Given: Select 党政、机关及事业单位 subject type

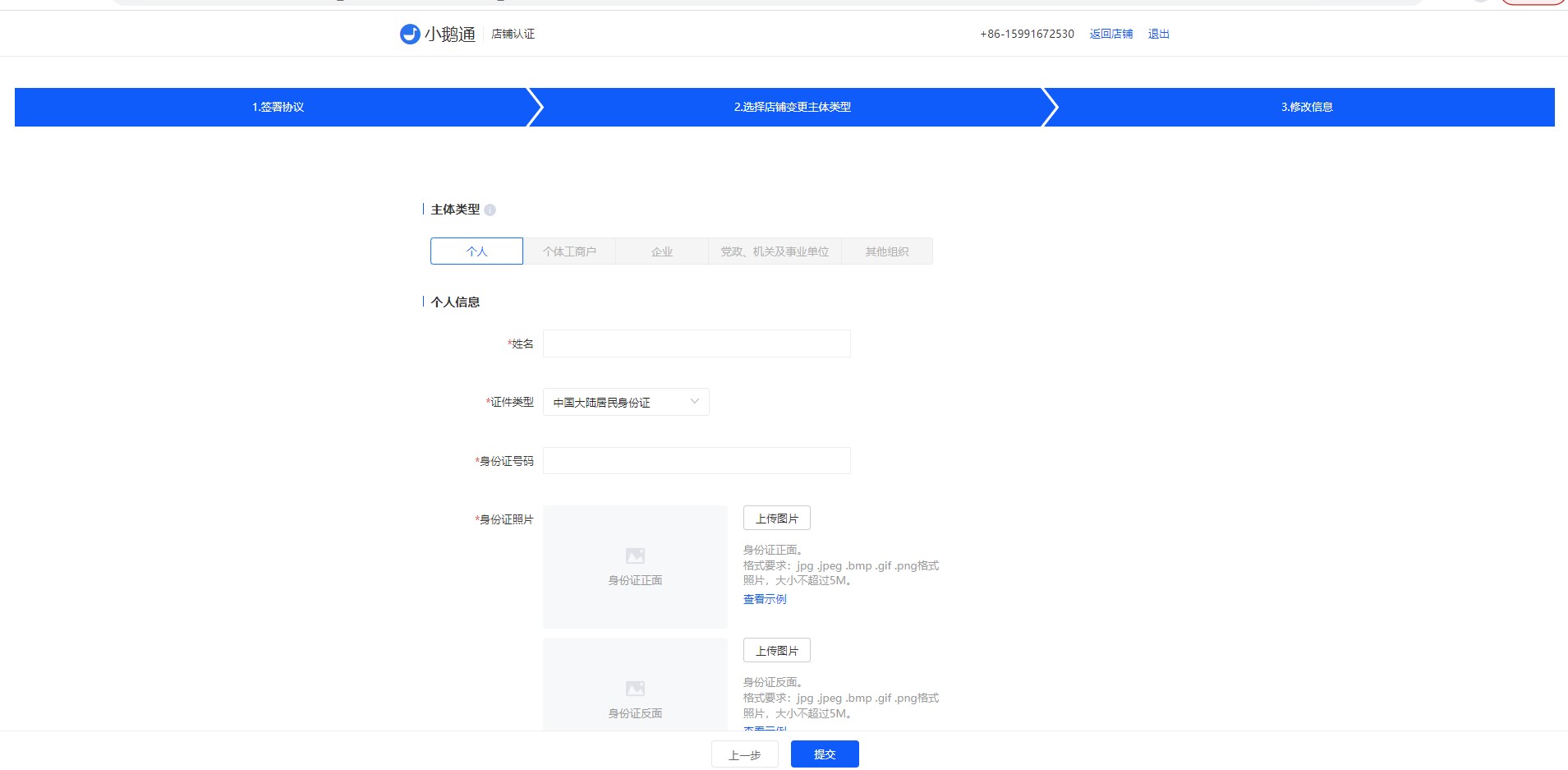Looking at the screenshot, I should [x=775, y=251].
